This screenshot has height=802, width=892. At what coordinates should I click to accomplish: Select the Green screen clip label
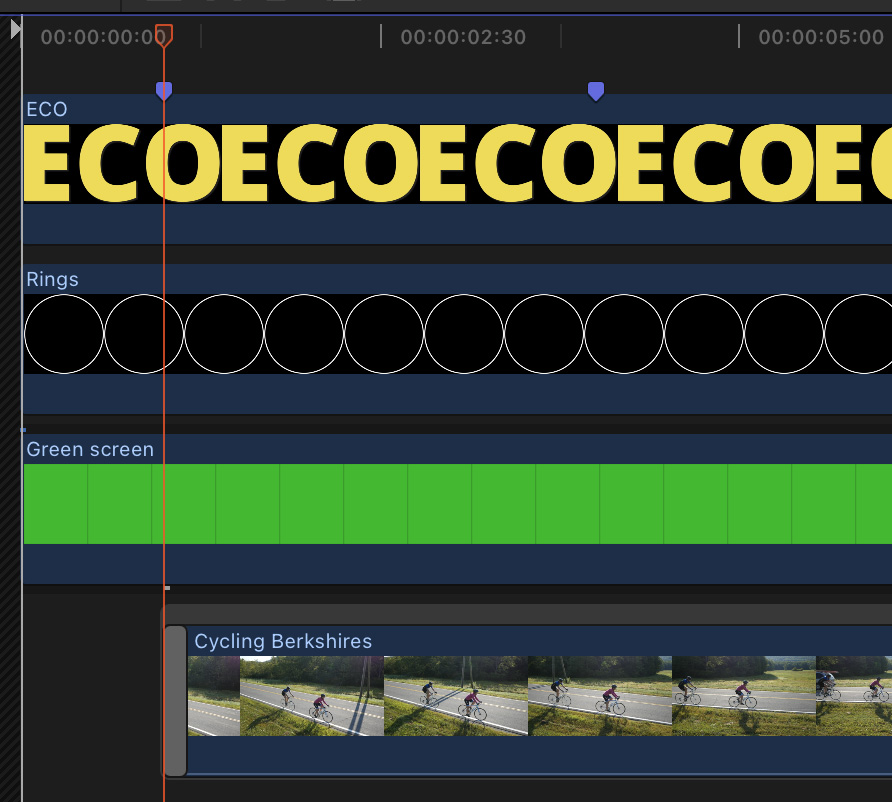90,449
